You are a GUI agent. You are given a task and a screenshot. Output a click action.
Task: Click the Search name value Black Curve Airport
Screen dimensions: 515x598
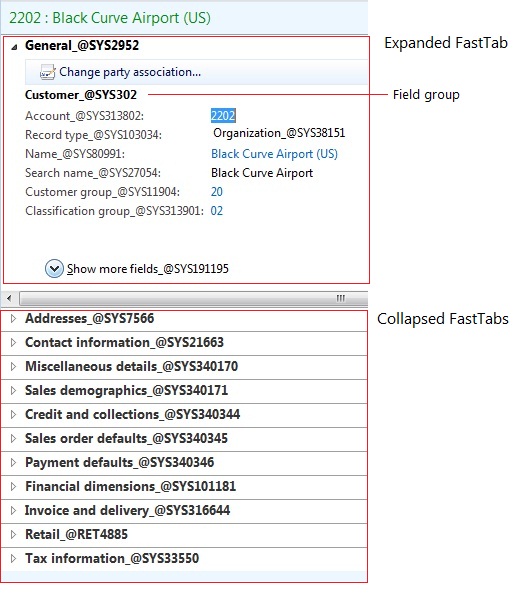pyautogui.click(x=262, y=173)
